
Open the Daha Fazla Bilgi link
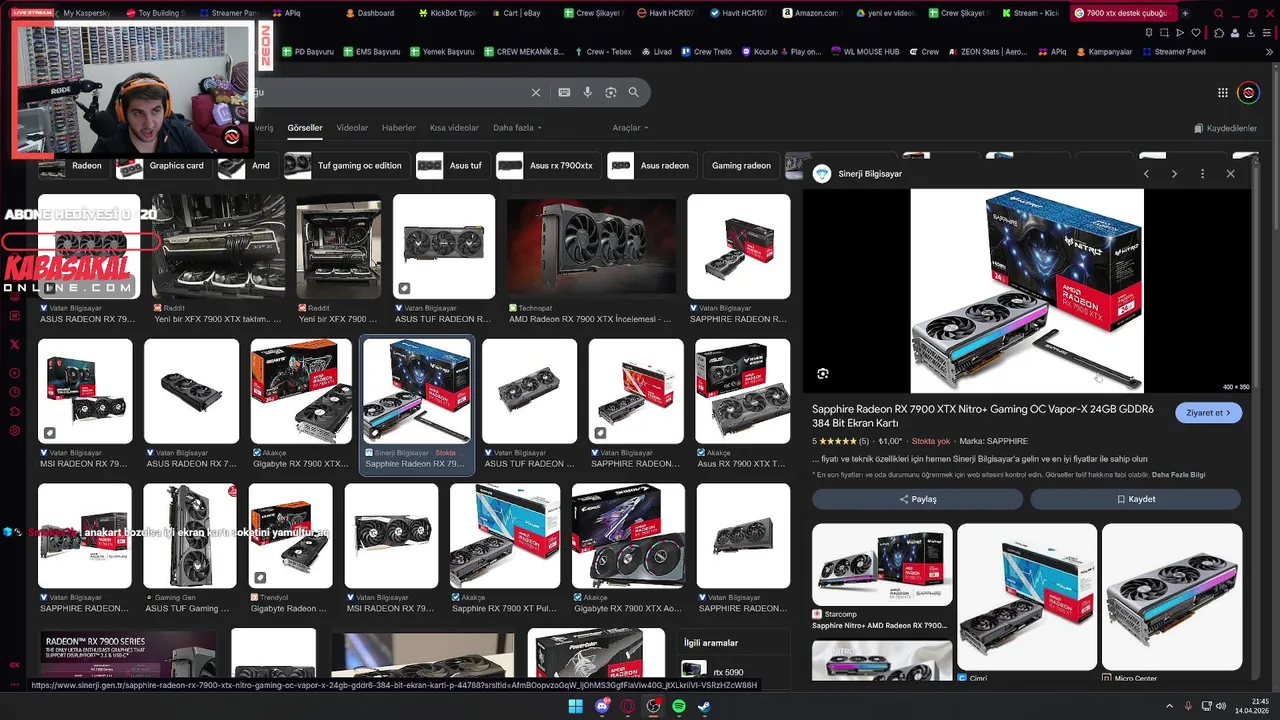pos(1179,475)
